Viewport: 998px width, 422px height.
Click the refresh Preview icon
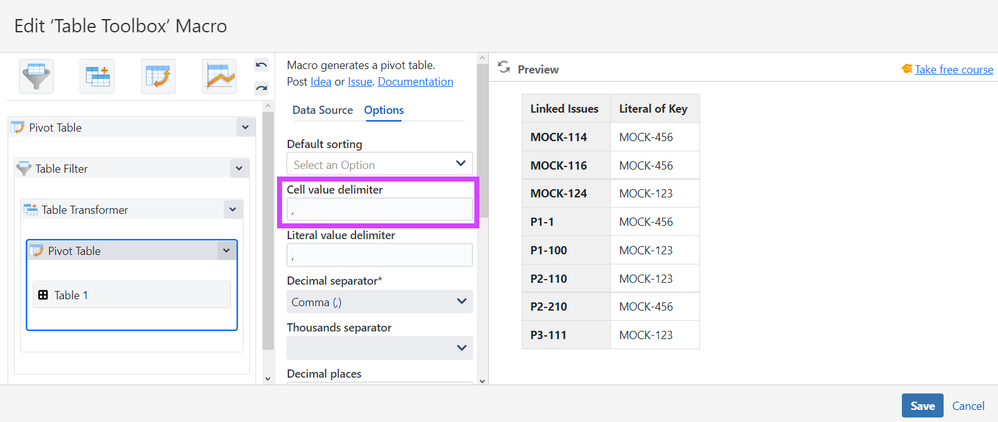point(504,68)
